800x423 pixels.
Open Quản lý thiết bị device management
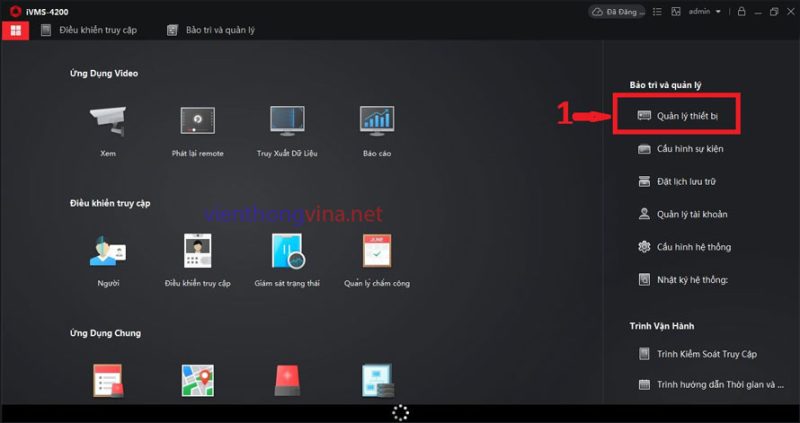[x=678, y=116]
